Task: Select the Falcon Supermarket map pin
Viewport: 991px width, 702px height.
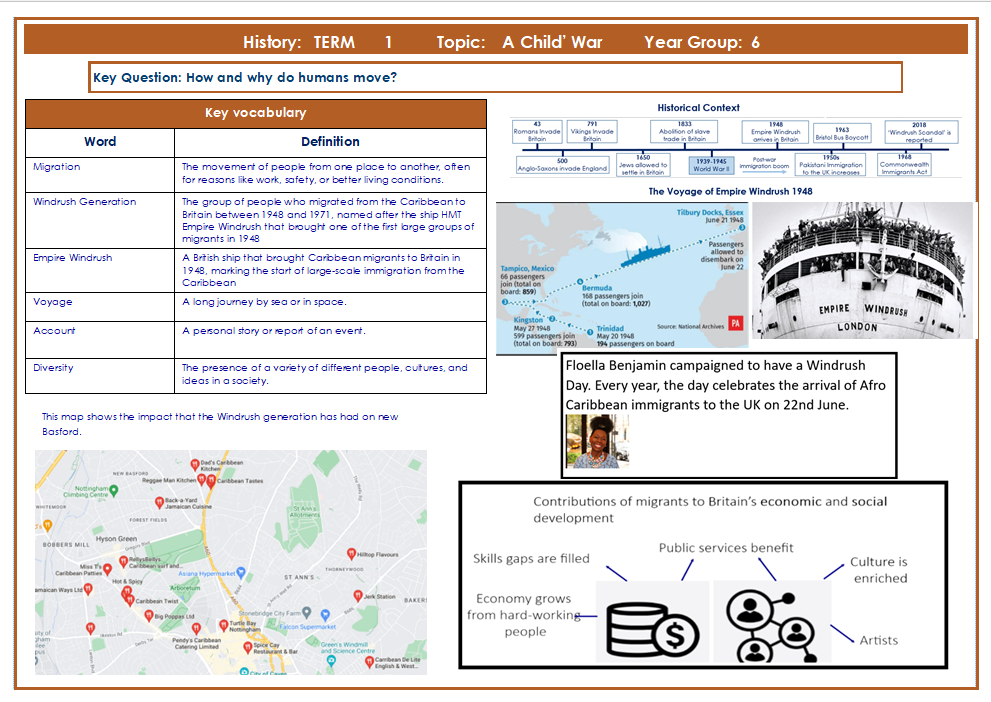Action: (x=325, y=615)
